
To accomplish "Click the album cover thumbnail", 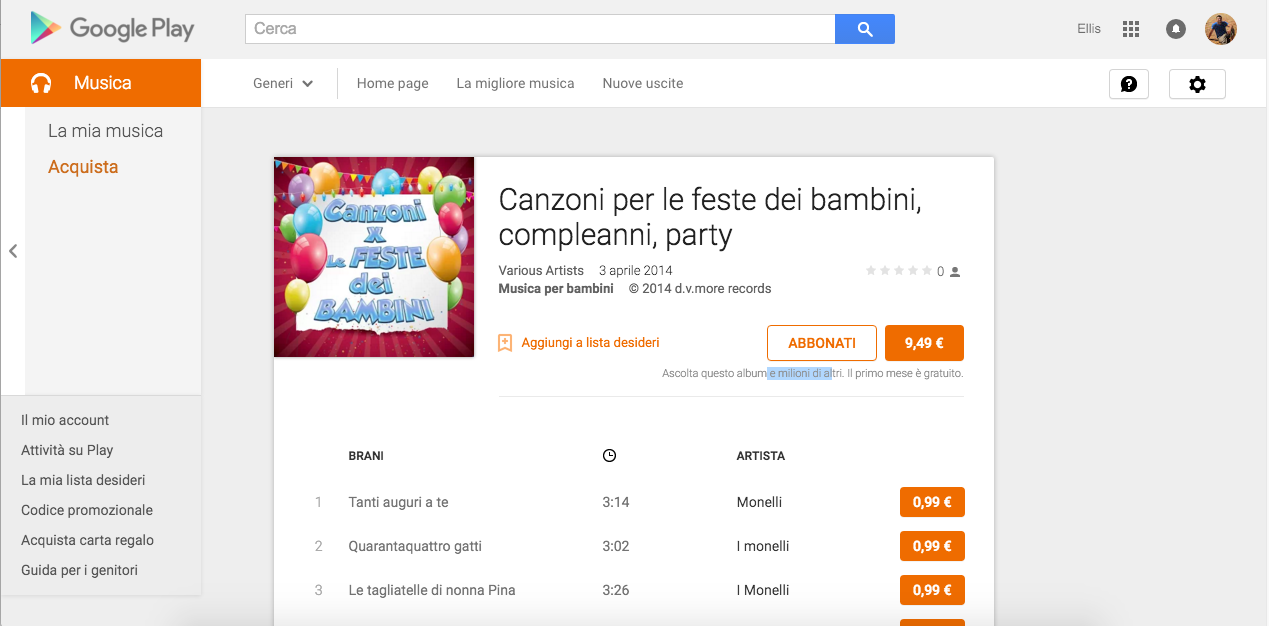I will [x=374, y=257].
